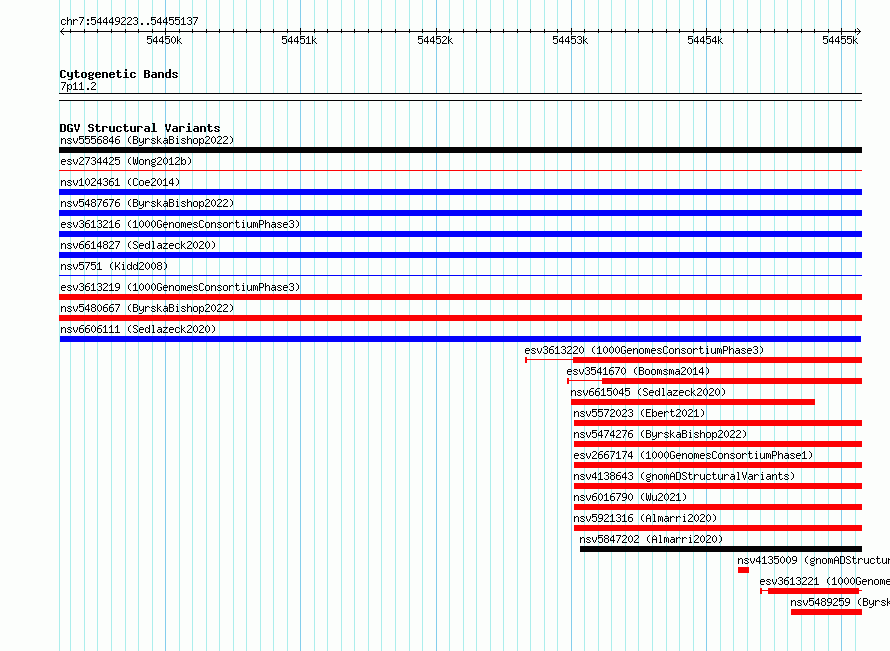This screenshot has width=890, height=651.
Task: Click the thin red esv2734425 variant line
Action: 460,170
